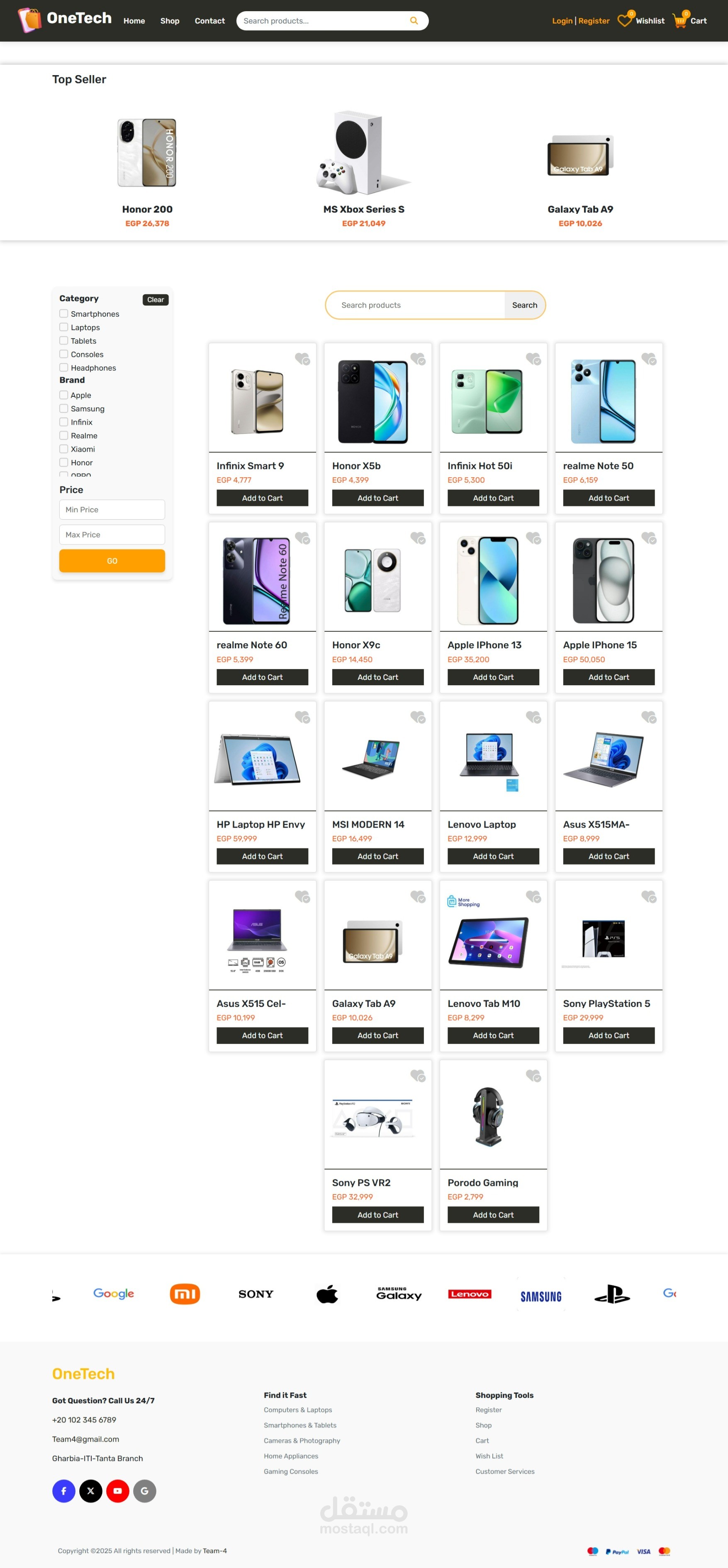Tick the Headphones category checkbox
This screenshot has height=1568, width=728.
(64, 367)
